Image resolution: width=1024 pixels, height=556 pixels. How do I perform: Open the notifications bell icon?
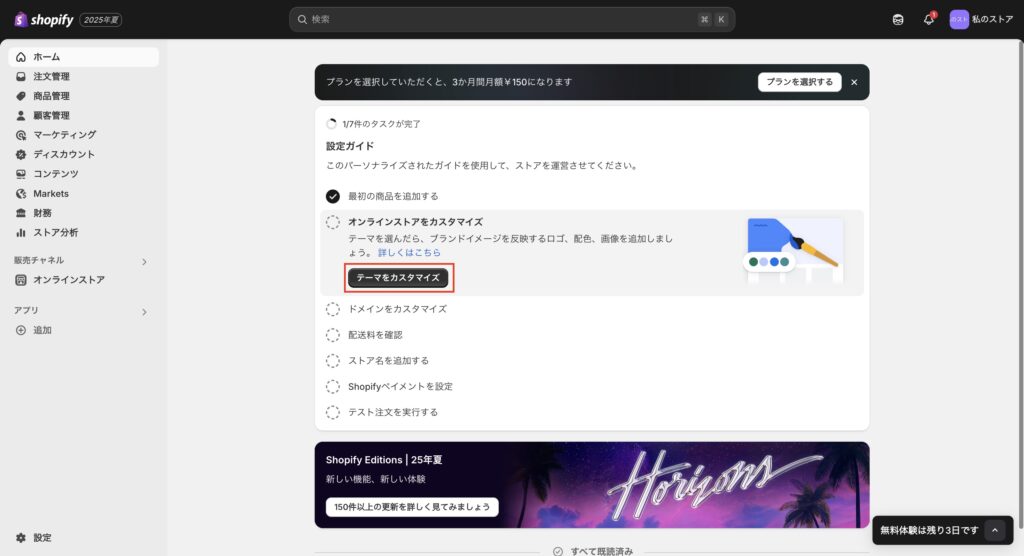pyautogui.click(x=928, y=19)
